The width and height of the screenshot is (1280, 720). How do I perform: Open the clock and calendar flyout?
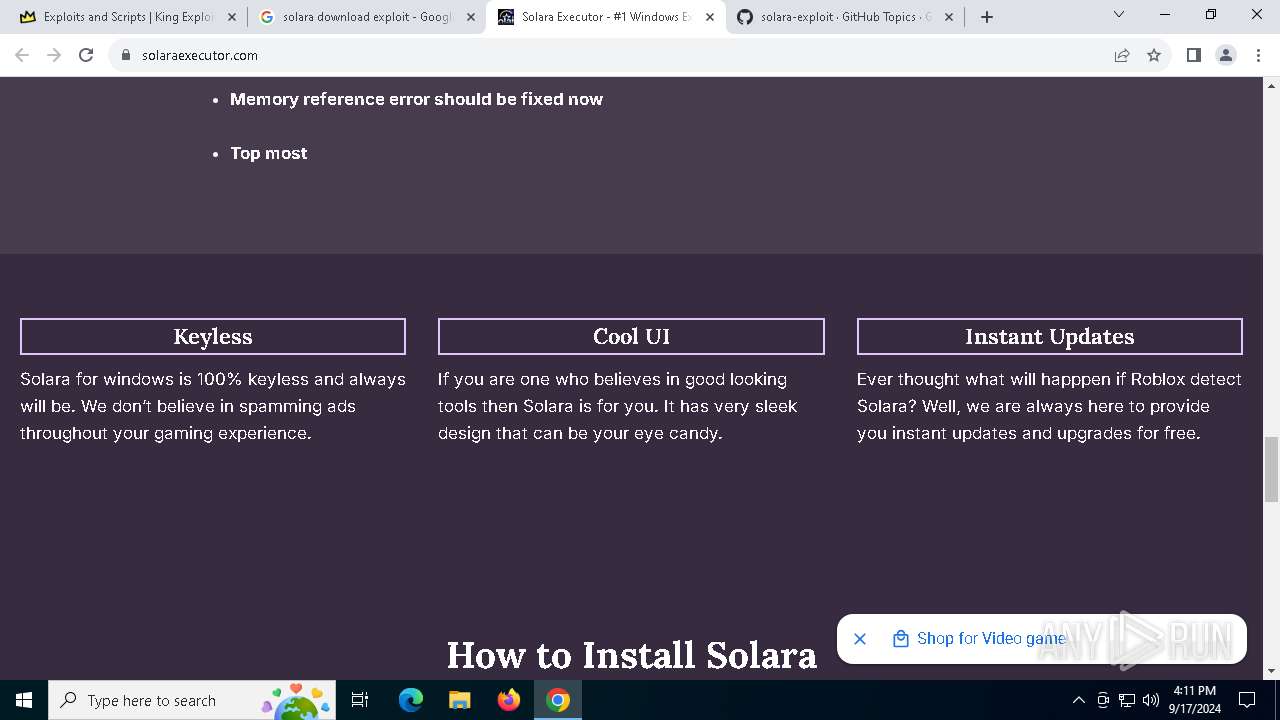click(x=1194, y=700)
